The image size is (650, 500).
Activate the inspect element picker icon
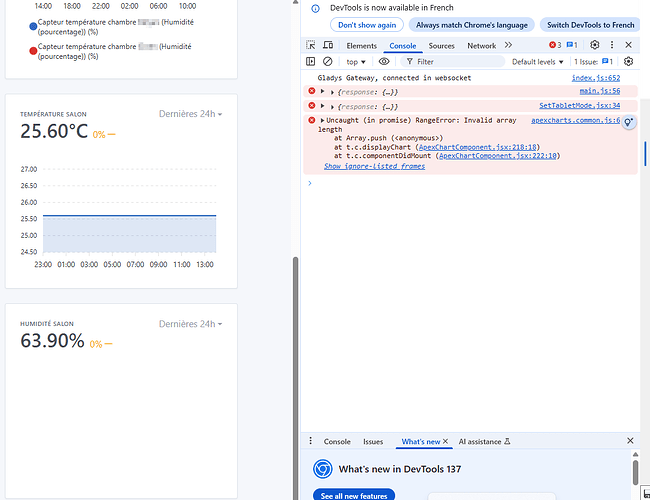click(311, 45)
